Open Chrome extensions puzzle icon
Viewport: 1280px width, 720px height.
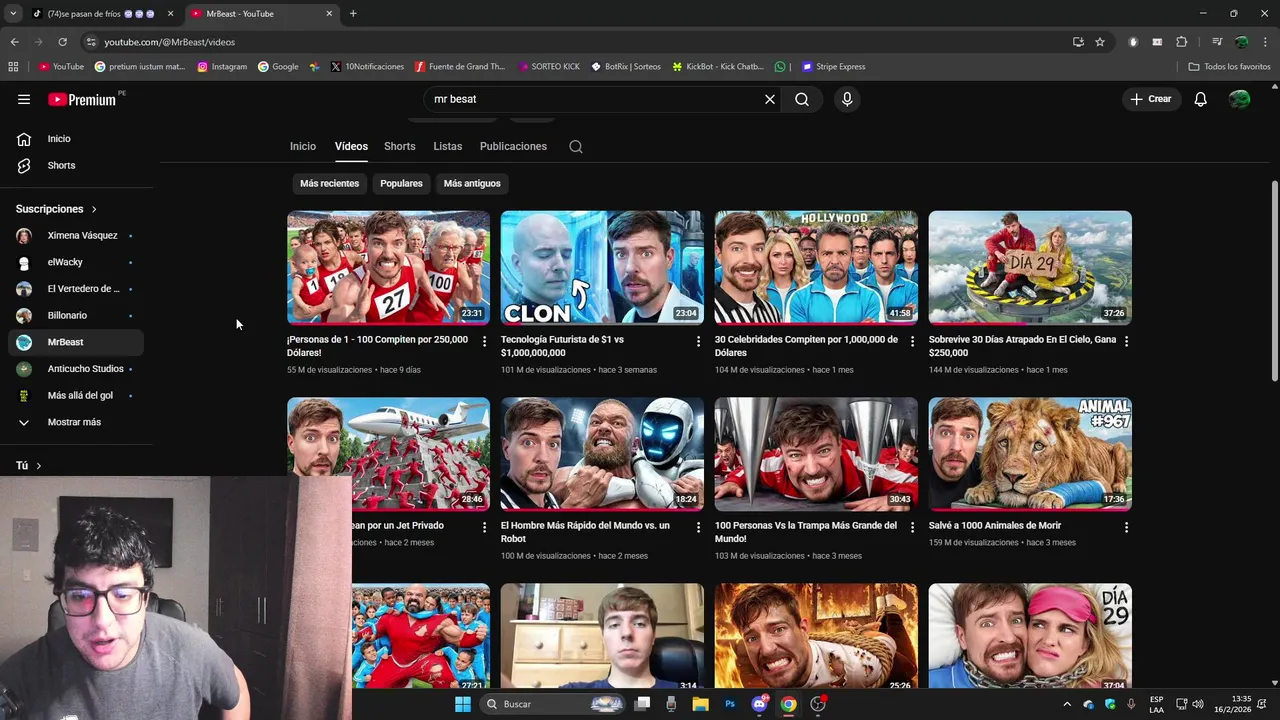pyautogui.click(x=1181, y=42)
